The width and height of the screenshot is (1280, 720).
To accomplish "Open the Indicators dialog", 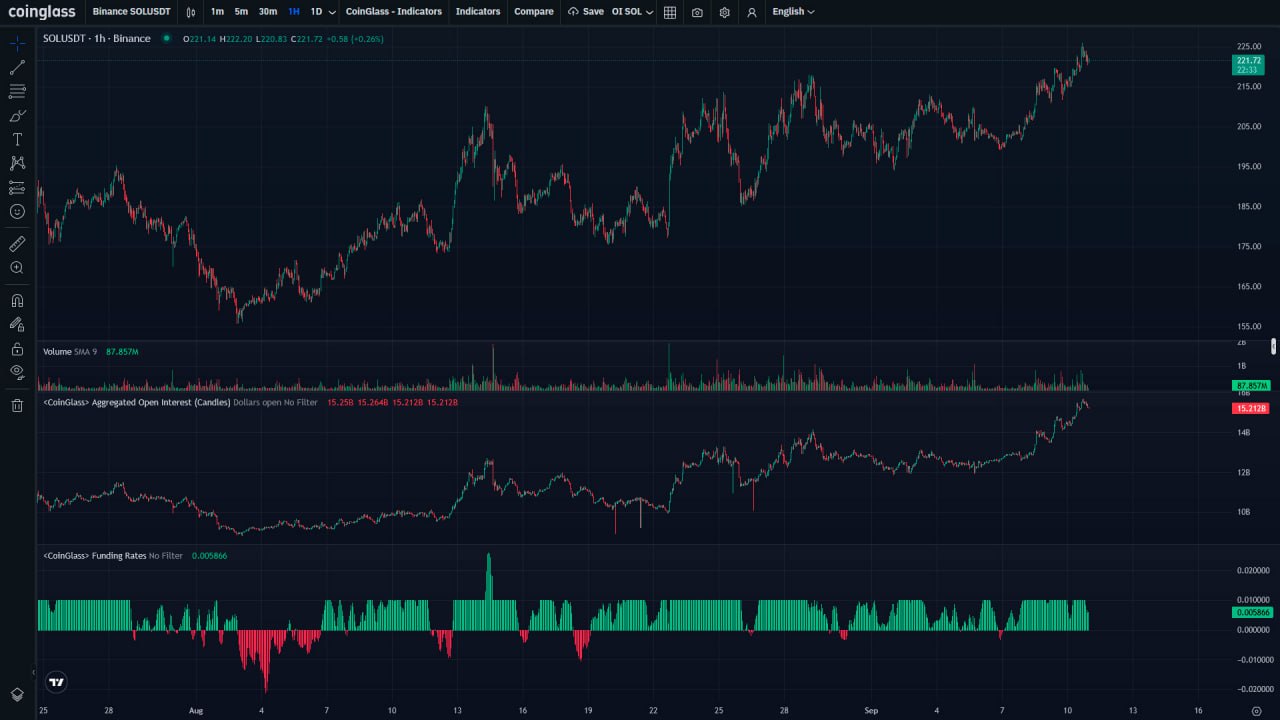I will click(478, 12).
